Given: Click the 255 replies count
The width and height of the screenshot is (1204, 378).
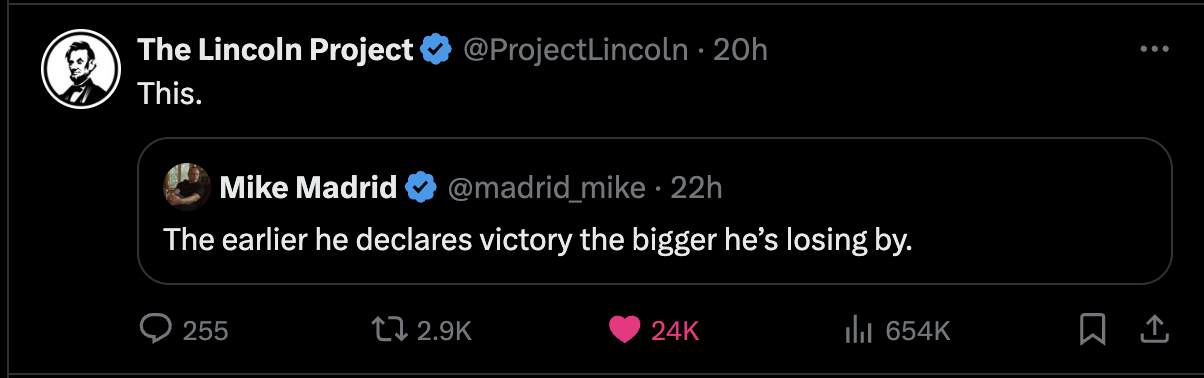Looking at the screenshot, I should [x=206, y=330].
